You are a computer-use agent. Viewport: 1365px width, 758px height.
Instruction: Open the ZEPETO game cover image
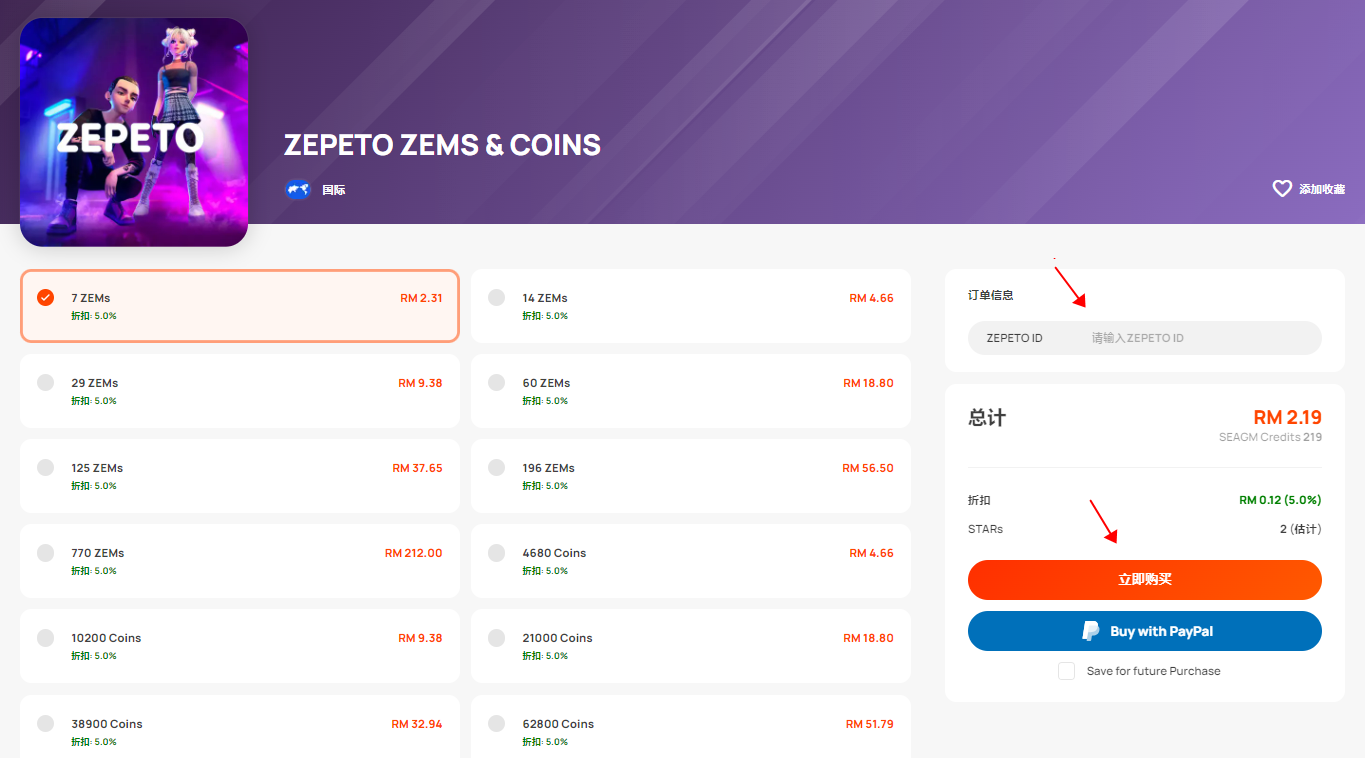pyautogui.click(x=134, y=132)
